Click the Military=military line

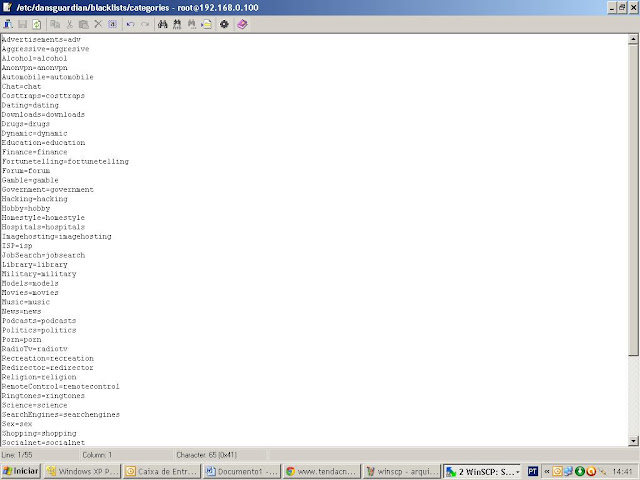tap(39, 274)
